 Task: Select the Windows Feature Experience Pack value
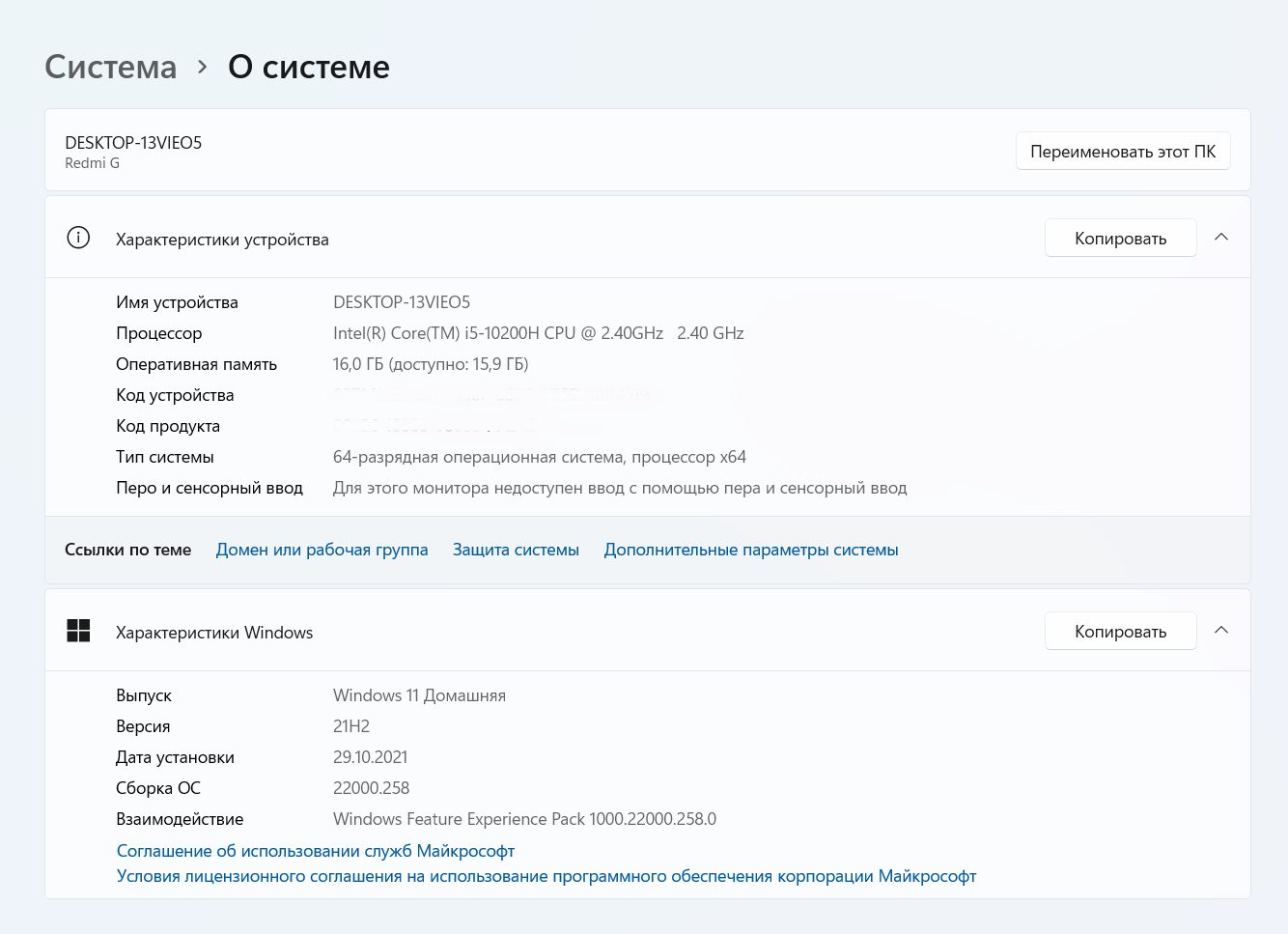(525, 819)
